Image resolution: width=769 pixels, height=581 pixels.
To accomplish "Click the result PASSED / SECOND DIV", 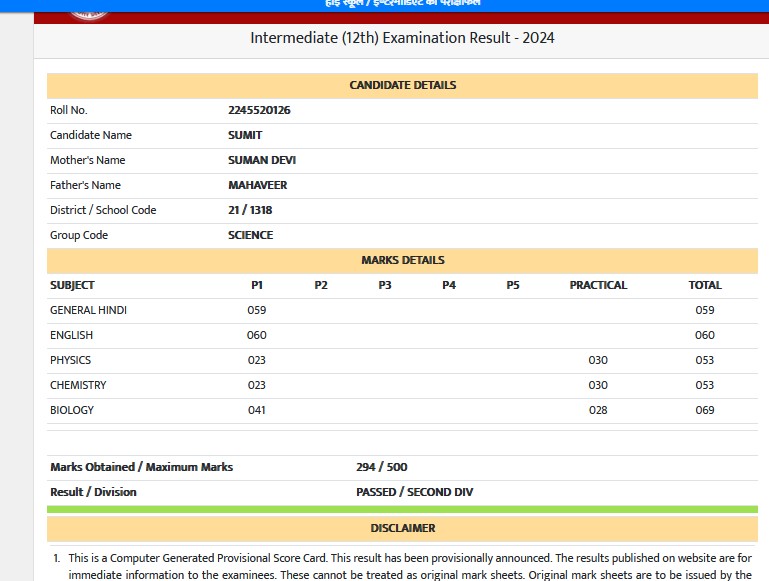I will [414, 492].
